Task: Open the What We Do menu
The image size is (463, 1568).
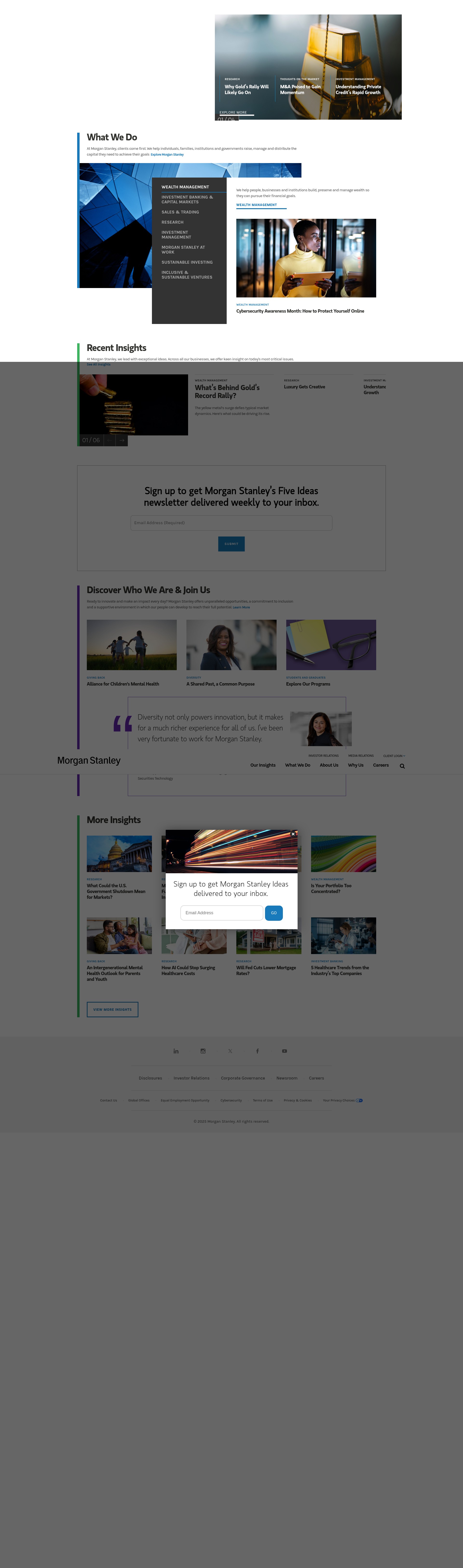Action: (298, 765)
